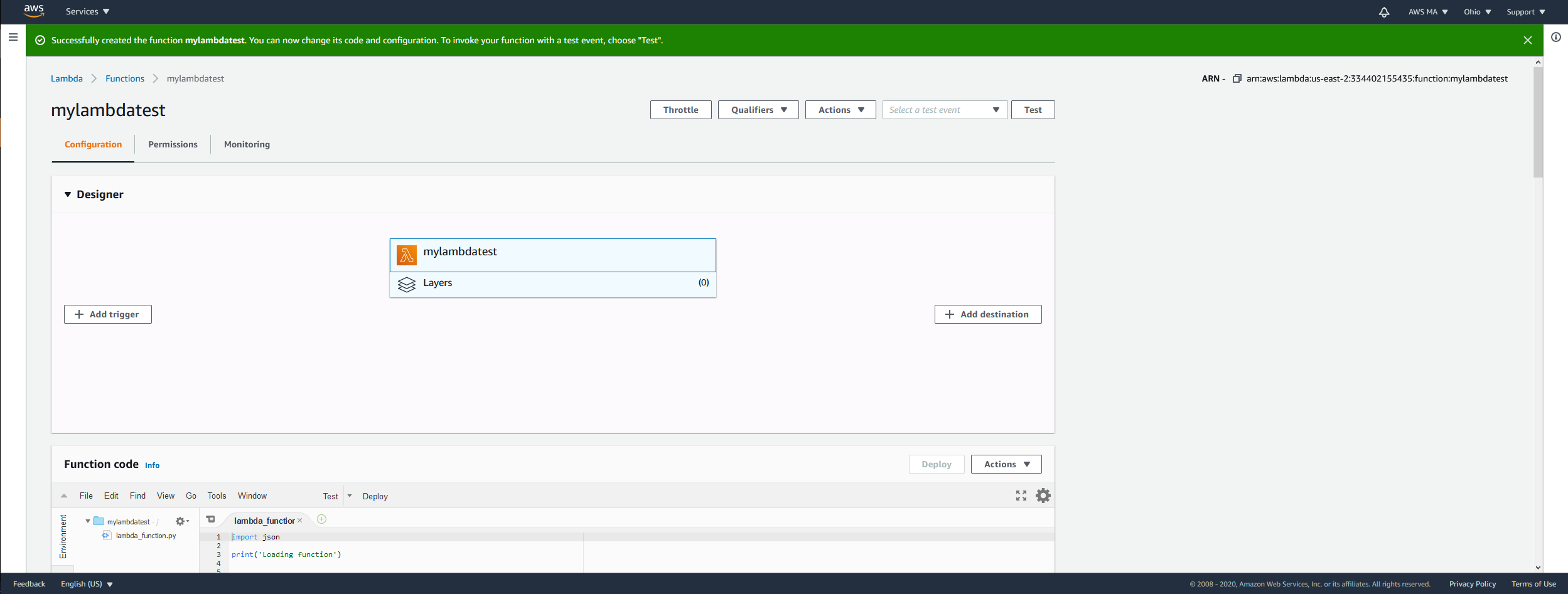This screenshot has height=594, width=1568.
Task: Open the info panel icon at right edge
Action: tap(1556, 37)
